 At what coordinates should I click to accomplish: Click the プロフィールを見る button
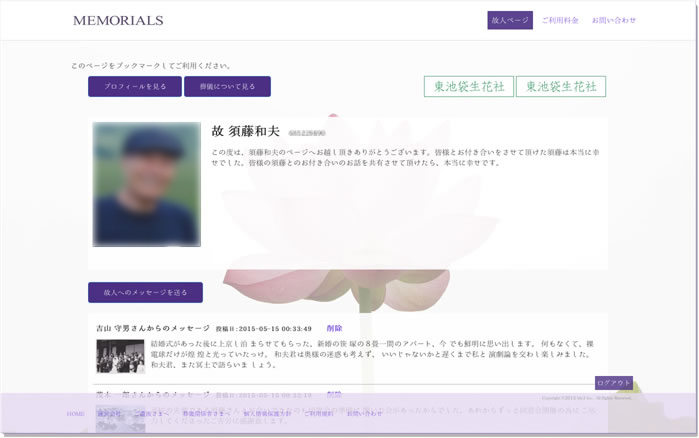point(135,86)
